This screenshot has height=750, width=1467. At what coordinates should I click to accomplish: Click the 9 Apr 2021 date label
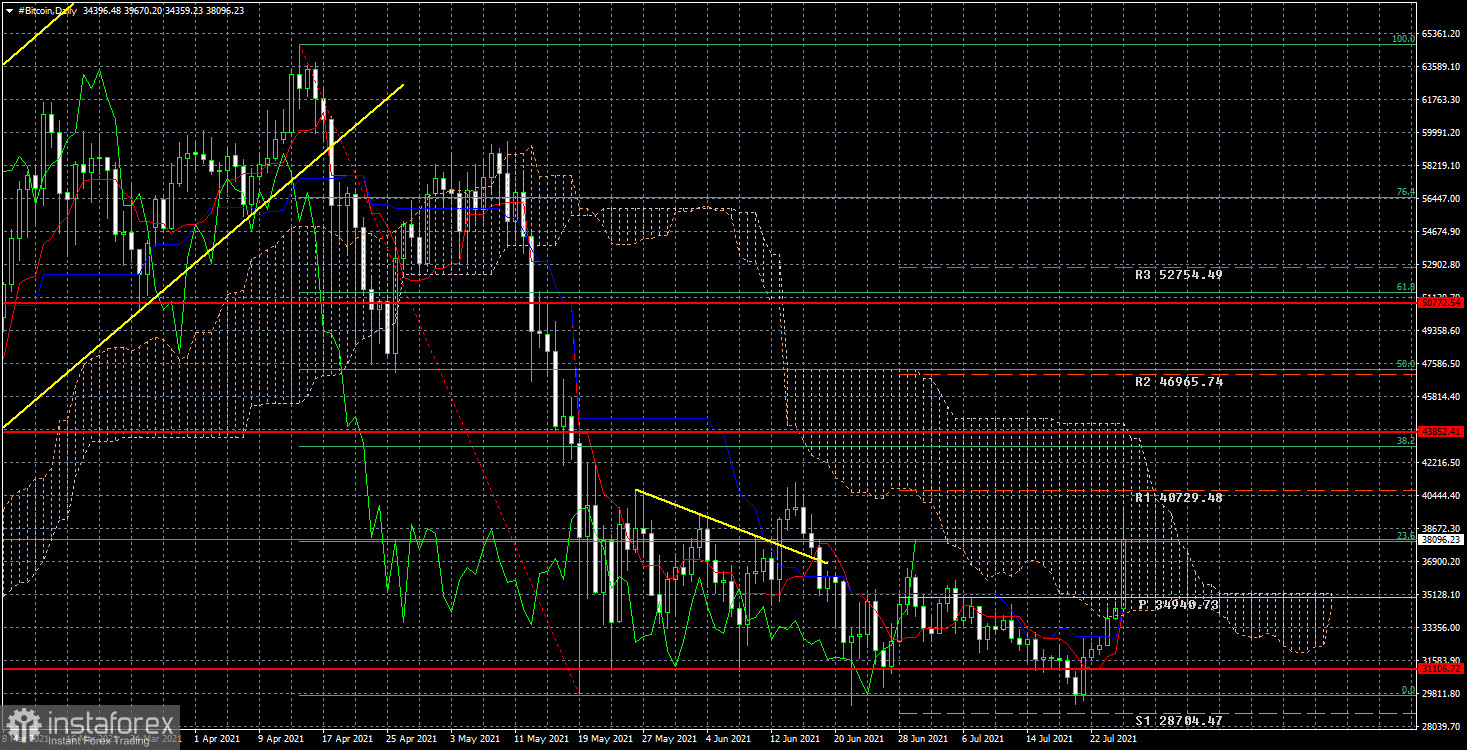(x=281, y=739)
